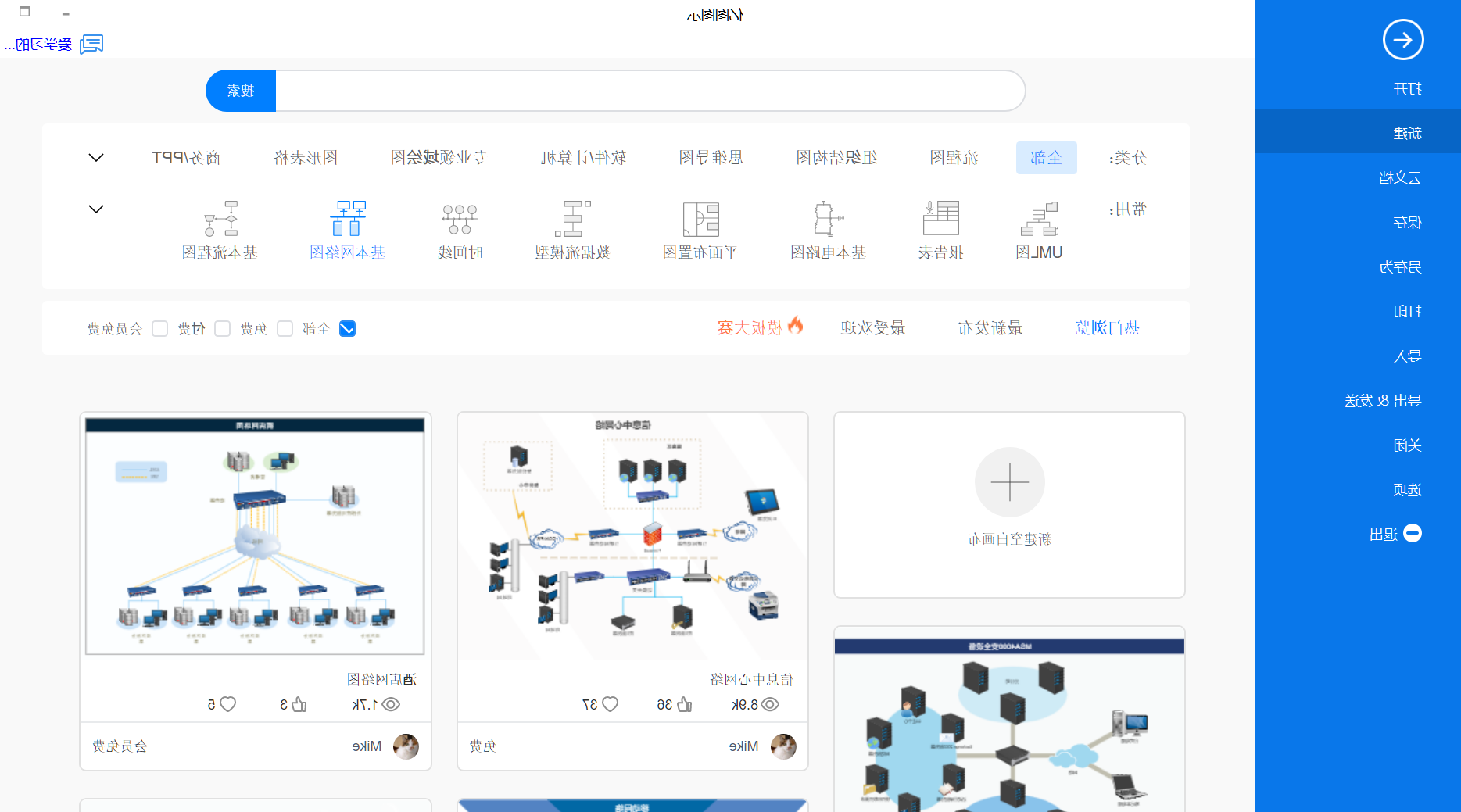Sort templates by 最受欢迎
This screenshot has width=1461, height=812.
(x=873, y=328)
